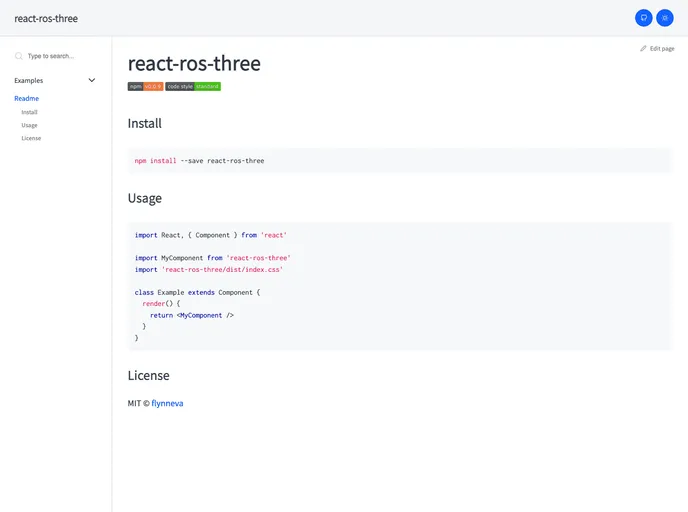Viewport: 688px width, 512px height.
Task: Click the 'render() {' code line
Action: (x=161, y=304)
